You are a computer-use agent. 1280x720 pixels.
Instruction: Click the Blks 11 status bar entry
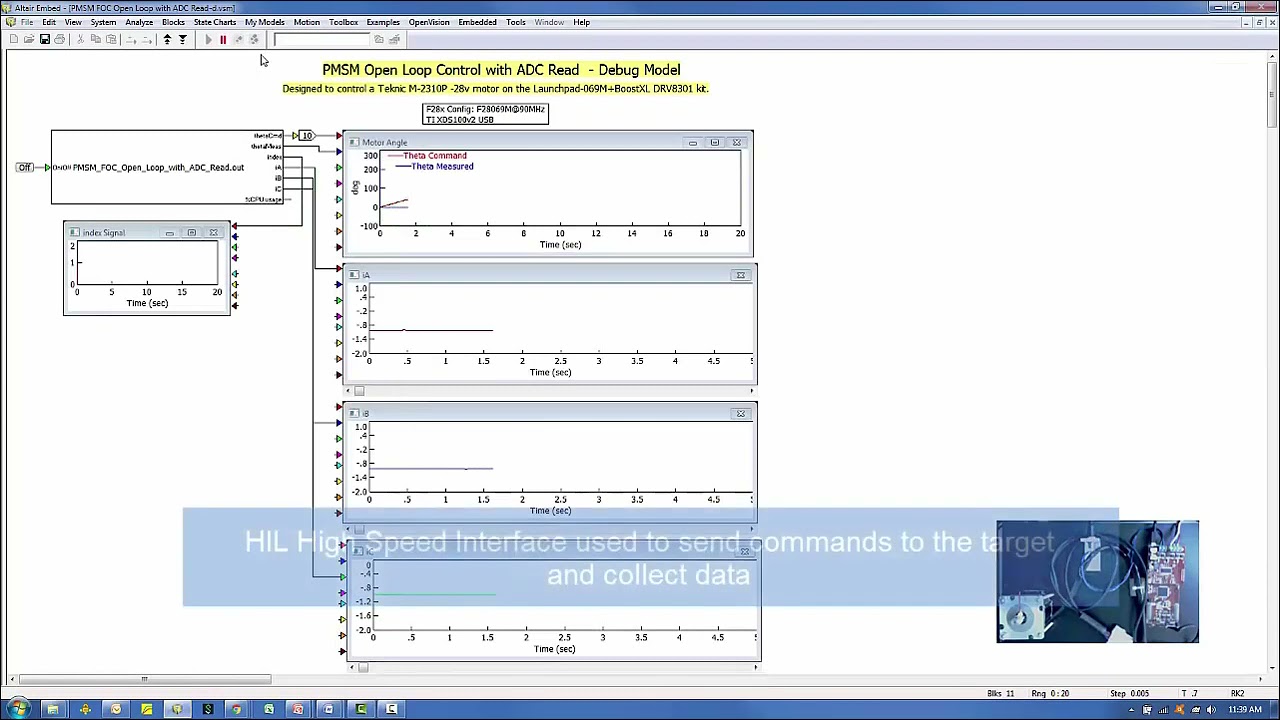[x=1001, y=693]
